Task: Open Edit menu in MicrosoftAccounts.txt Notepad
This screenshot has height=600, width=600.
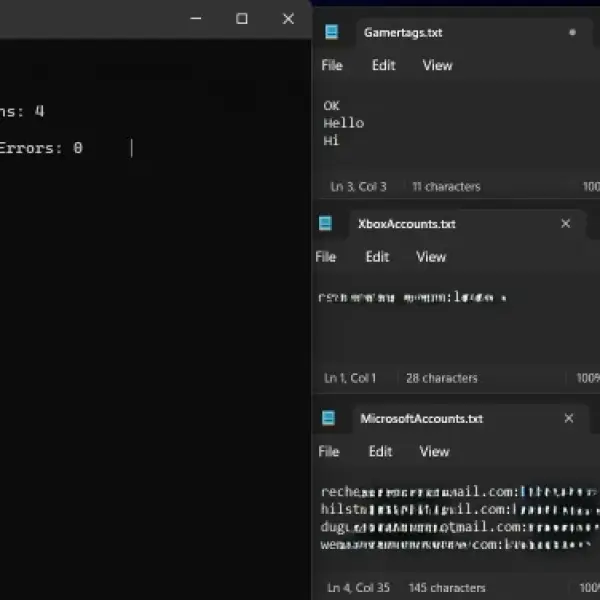Action: click(380, 452)
